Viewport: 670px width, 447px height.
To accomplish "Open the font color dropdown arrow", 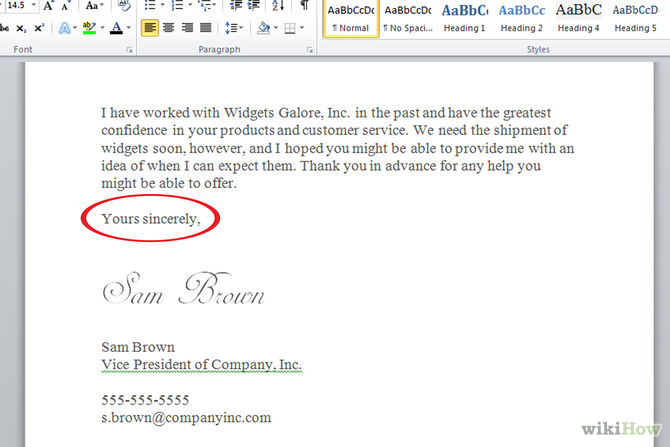I will [129, 28].
